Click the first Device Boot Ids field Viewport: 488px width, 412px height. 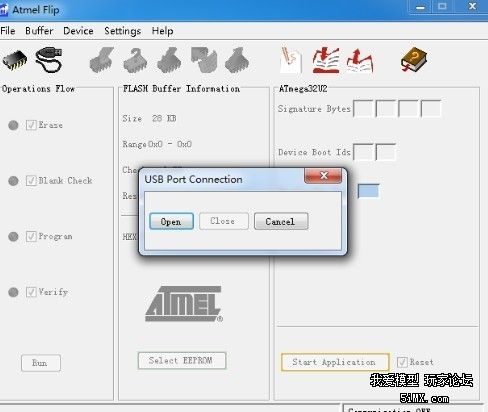pos(363,152)
